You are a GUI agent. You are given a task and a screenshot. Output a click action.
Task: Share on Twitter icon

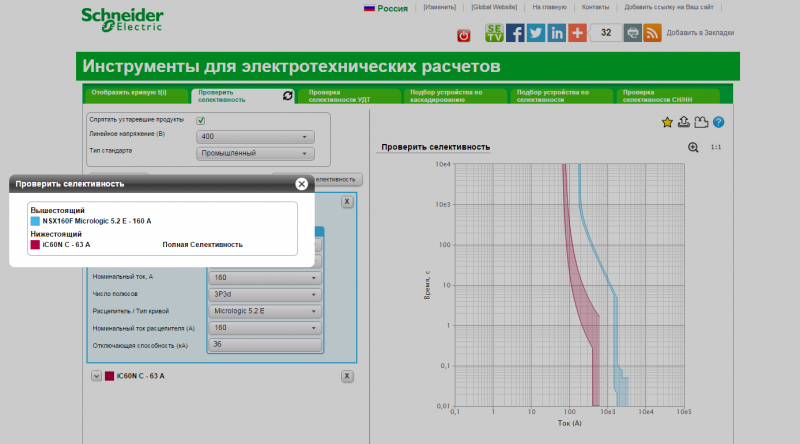(x=536, y=33)
